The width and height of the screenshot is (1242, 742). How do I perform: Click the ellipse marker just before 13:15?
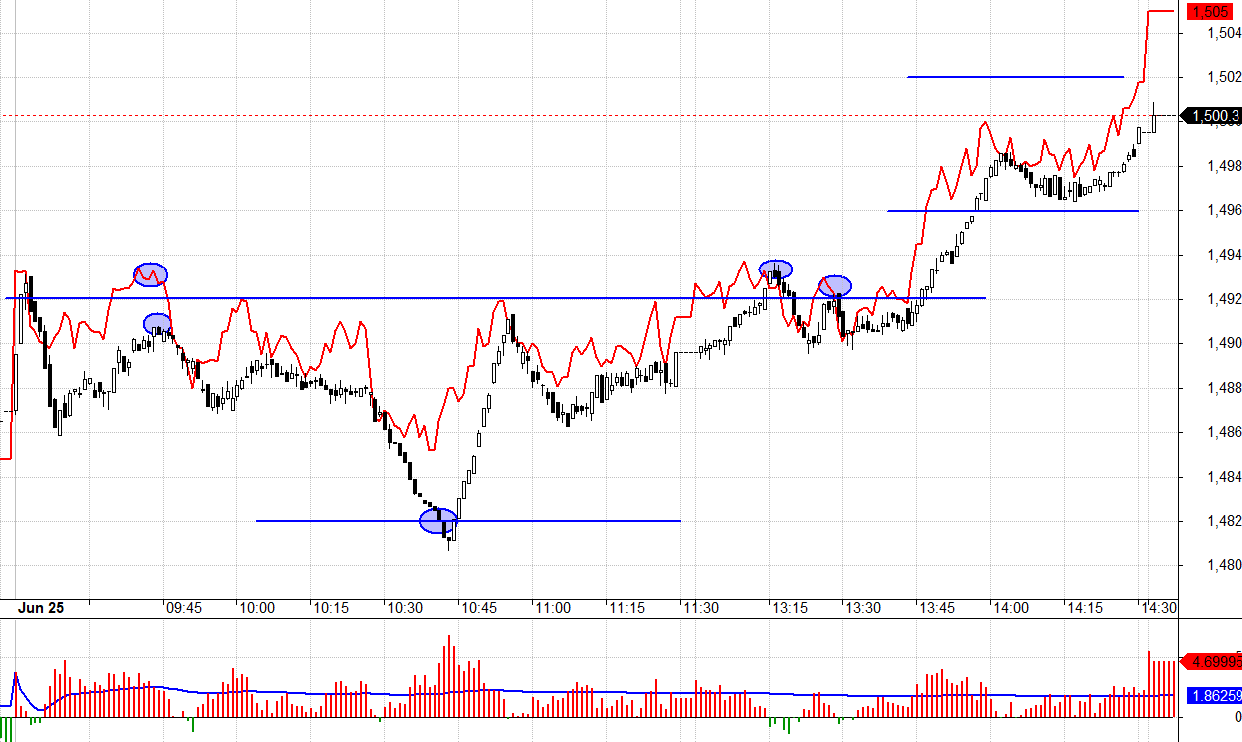coord(775,269)
